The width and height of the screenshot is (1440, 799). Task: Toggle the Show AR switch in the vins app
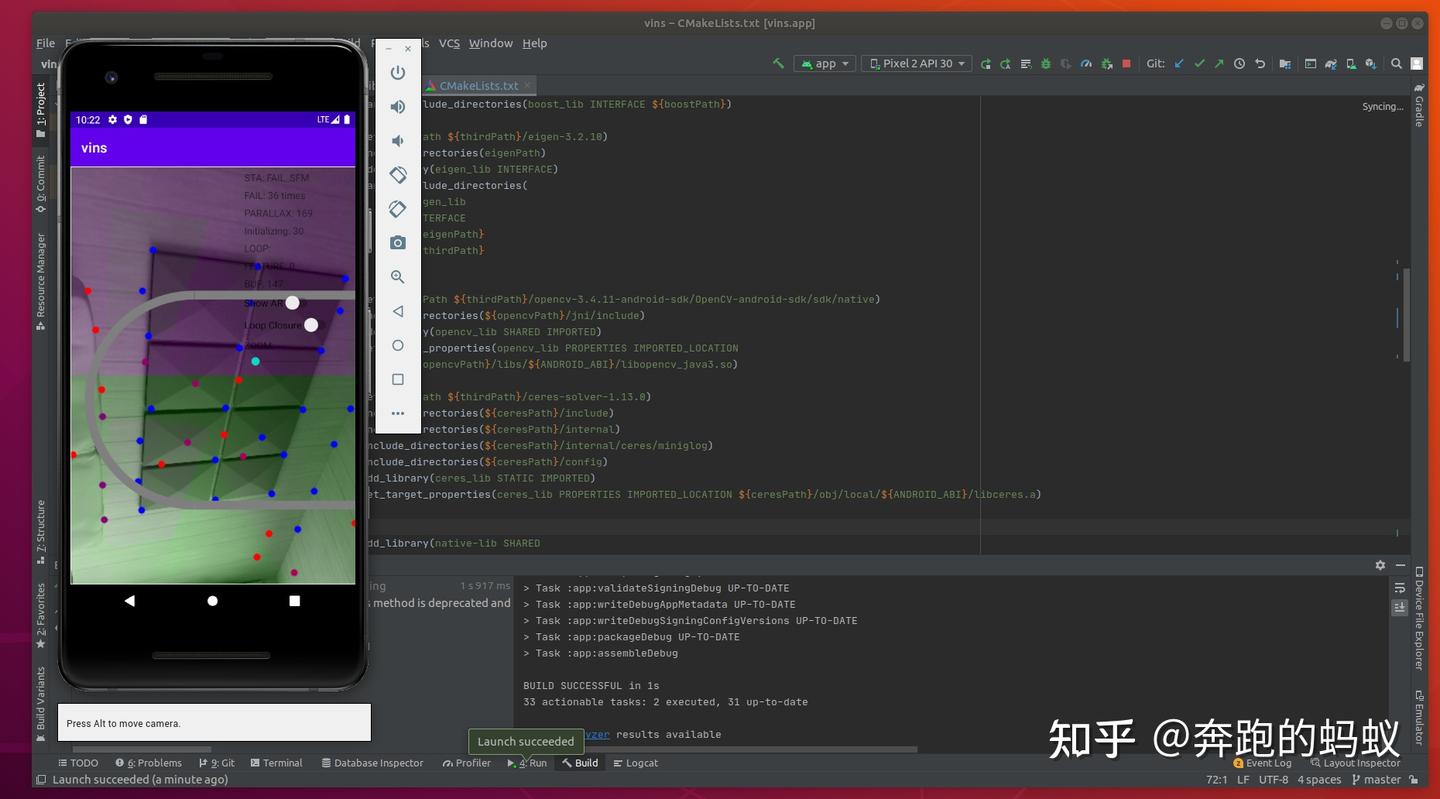(x=291, y=302)
